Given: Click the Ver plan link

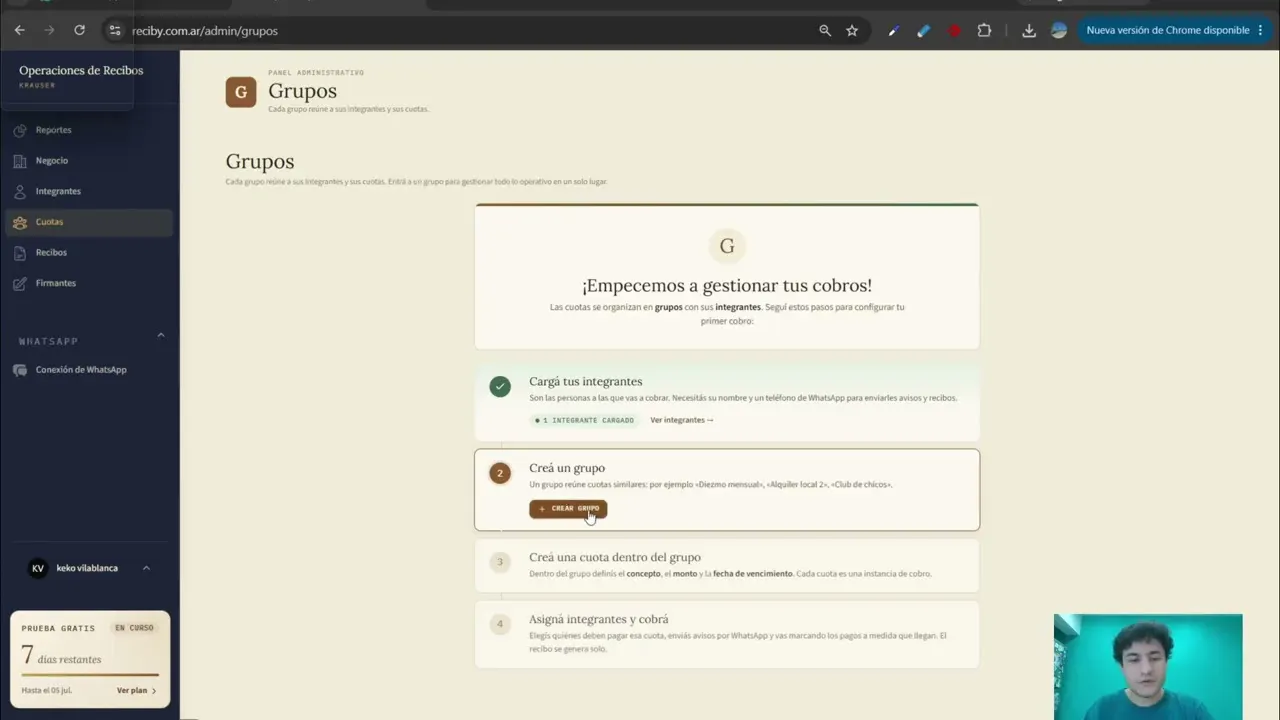Looking at the screenshot, I should click(136, 690).
